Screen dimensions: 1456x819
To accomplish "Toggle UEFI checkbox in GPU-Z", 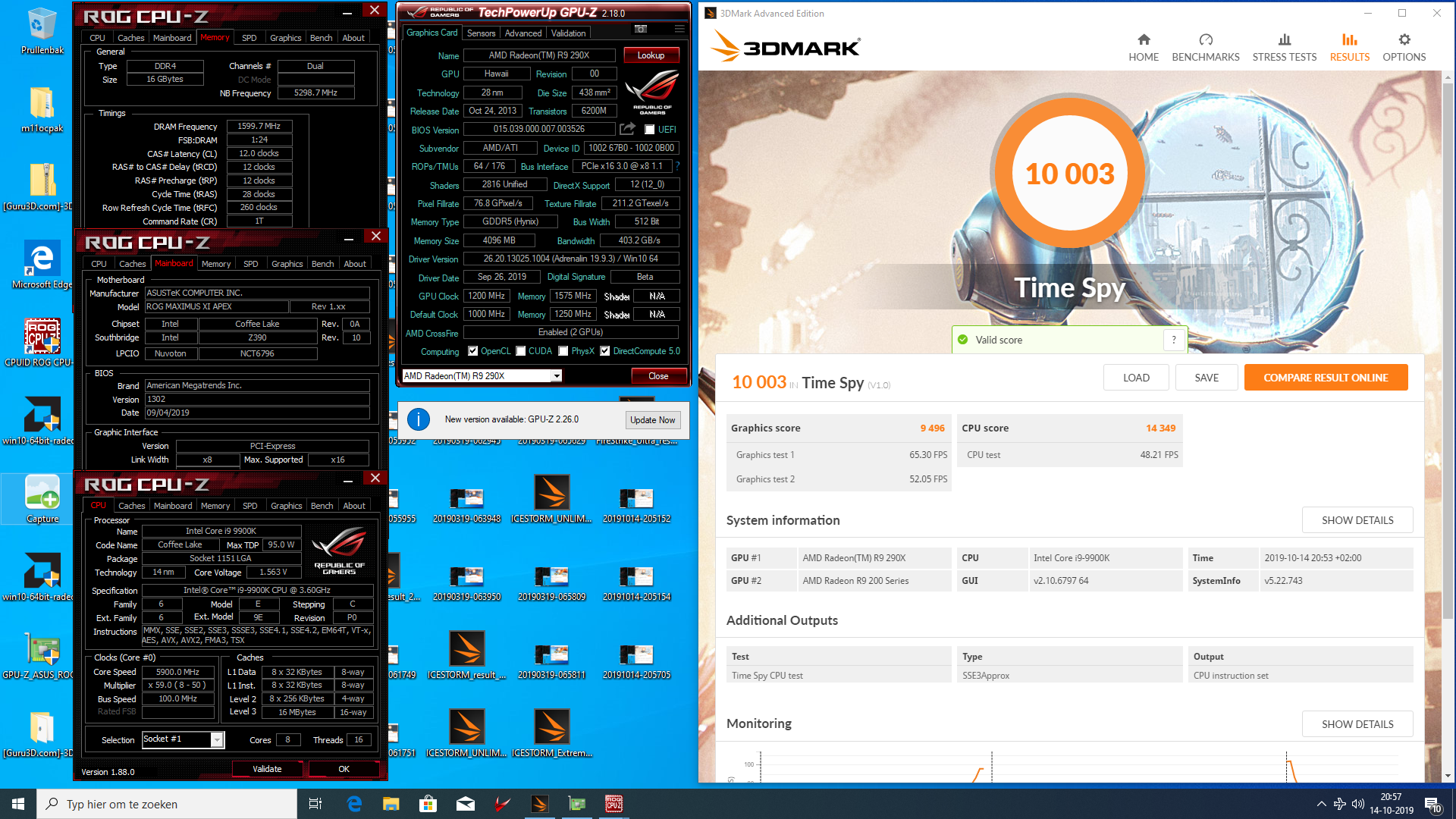I will point(649,130).
